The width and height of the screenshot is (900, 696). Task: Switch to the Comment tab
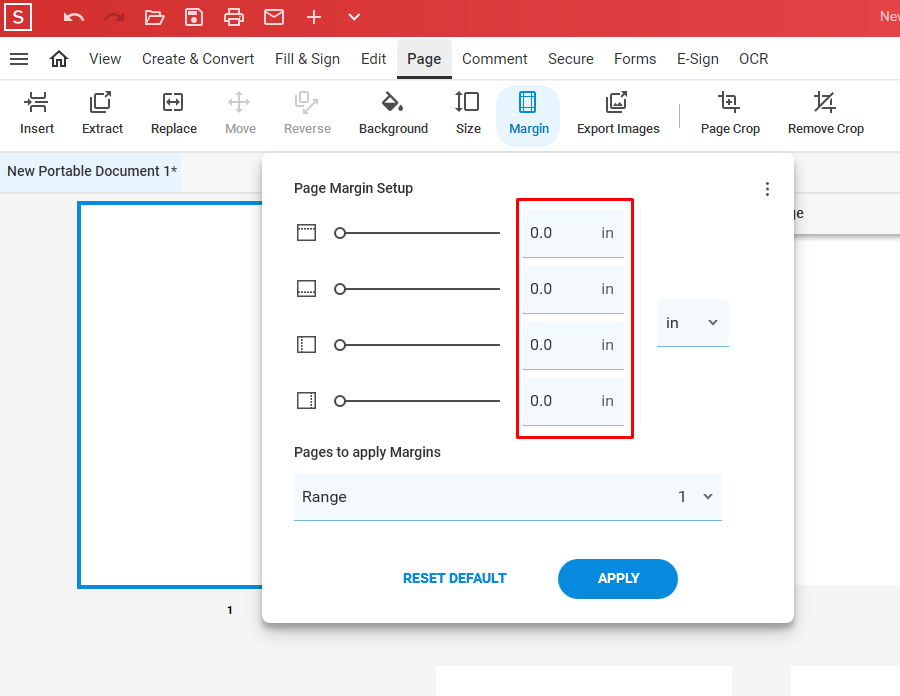(x=494, y=59)
